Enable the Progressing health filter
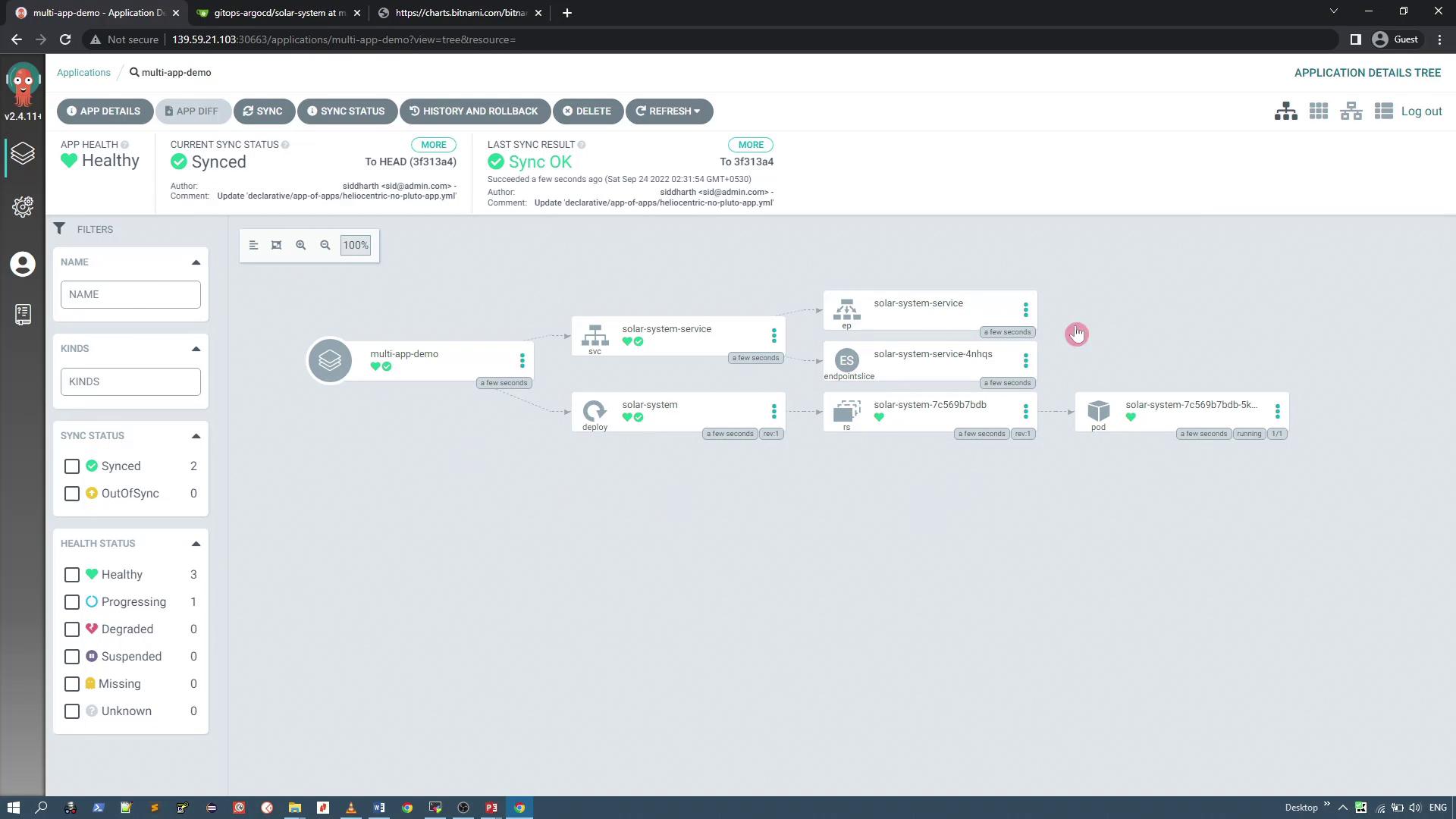The height and width of the screenshot is (819, 1456). pos(72,602)
